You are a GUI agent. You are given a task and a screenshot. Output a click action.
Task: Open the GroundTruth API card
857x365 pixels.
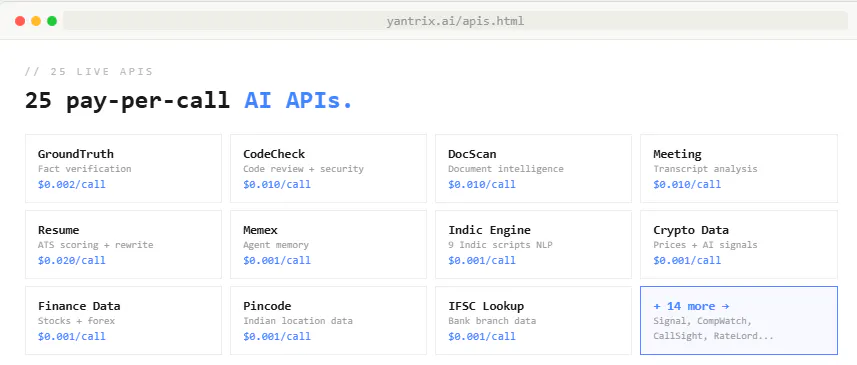click(124, 168)
